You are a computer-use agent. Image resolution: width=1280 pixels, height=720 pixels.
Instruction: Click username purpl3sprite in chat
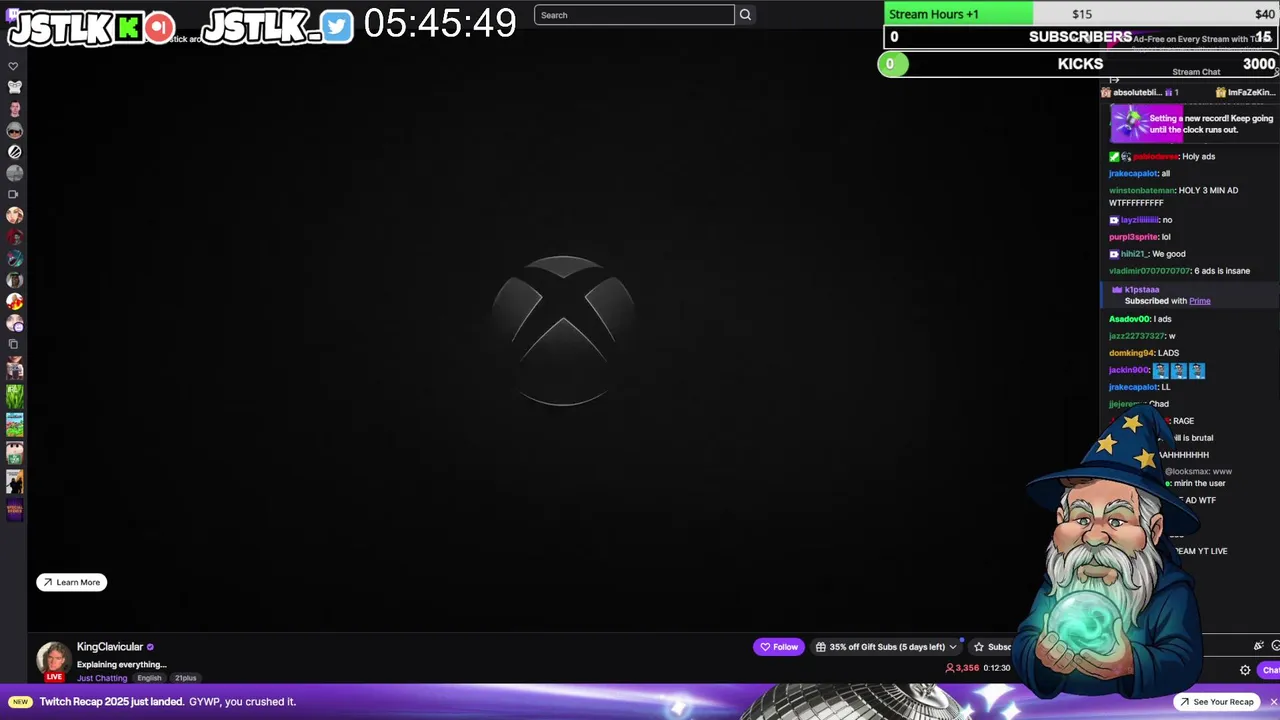(x=1134, y=237)
